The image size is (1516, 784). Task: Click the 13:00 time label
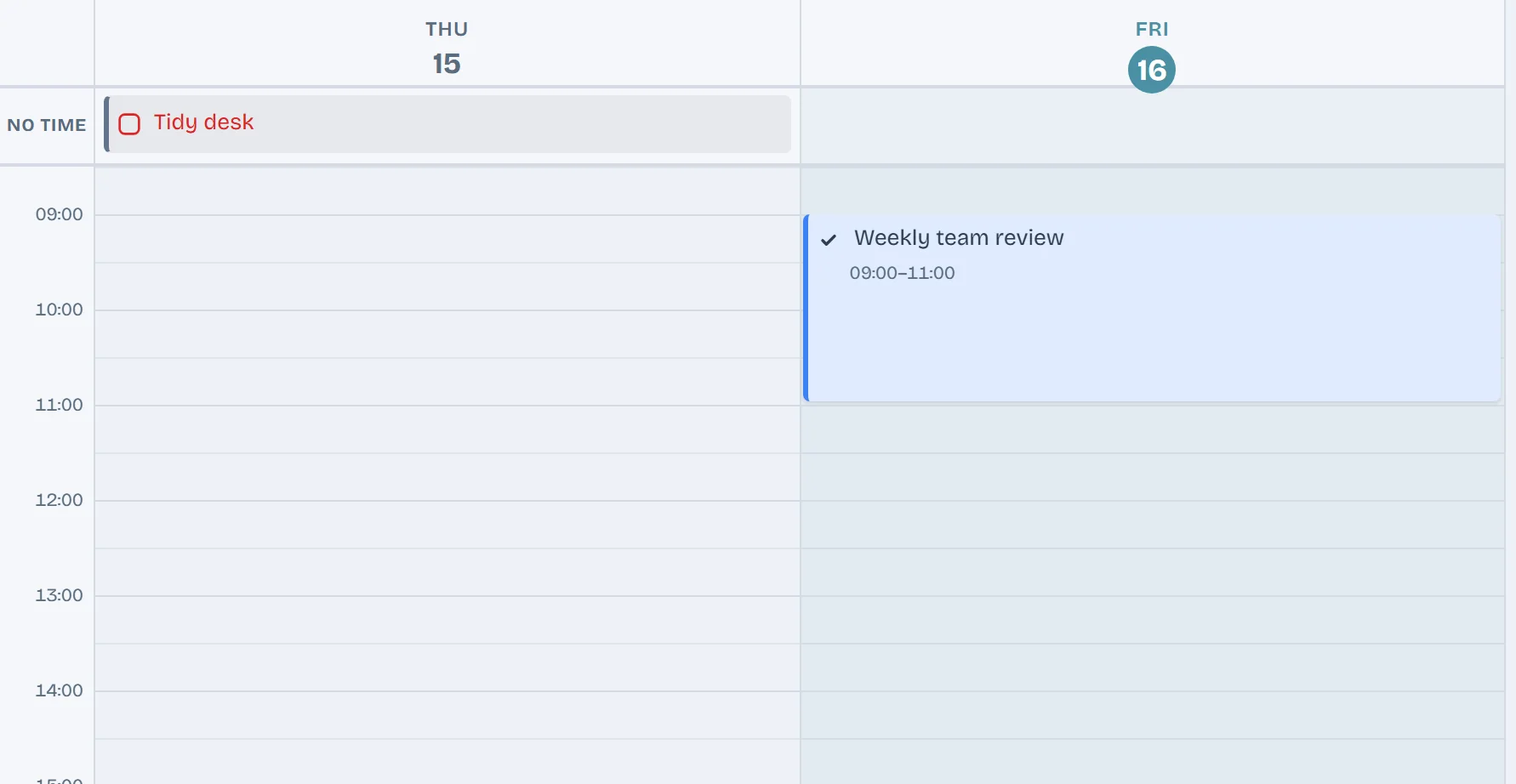coord(60,595)
